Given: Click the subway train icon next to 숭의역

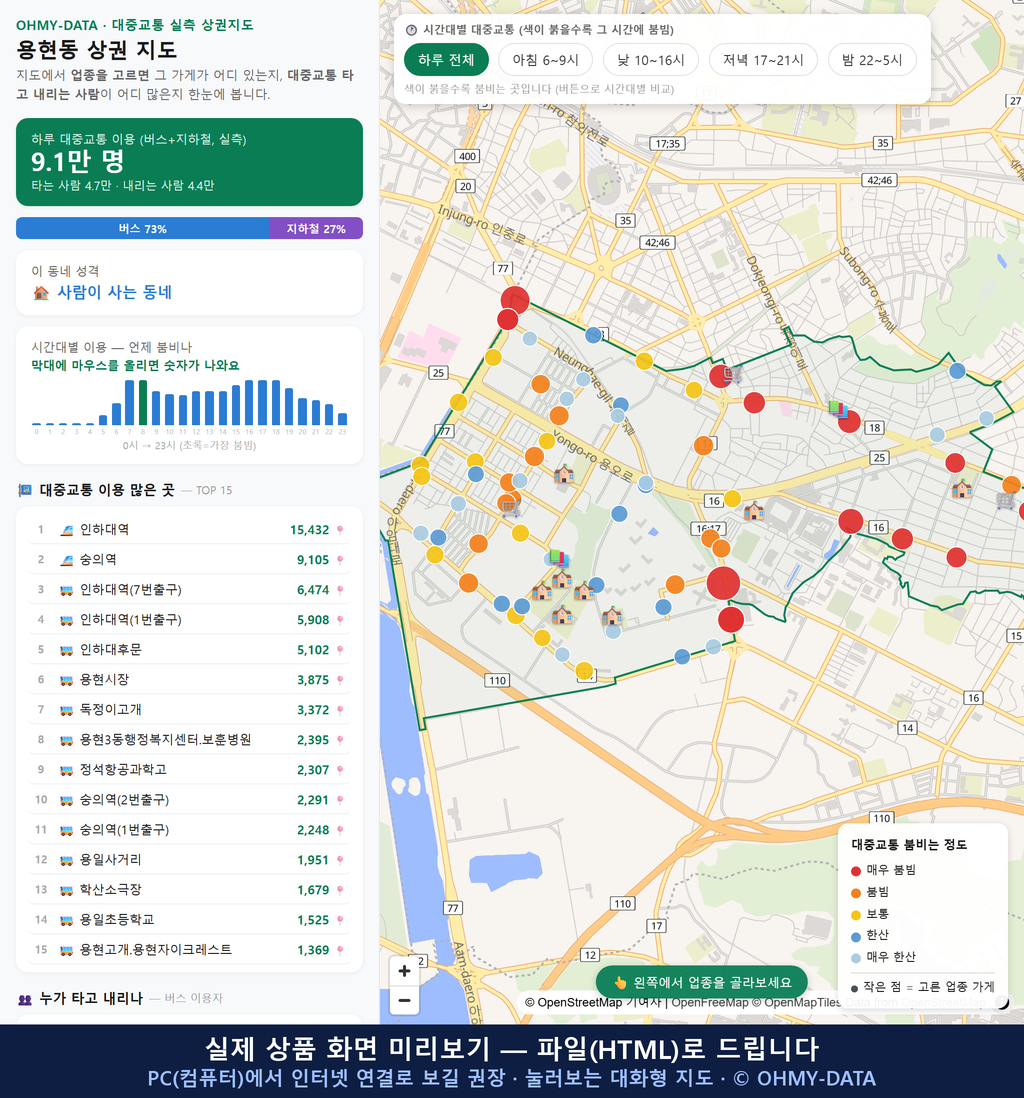Looking at the screenshot, I should coord(67,560).
